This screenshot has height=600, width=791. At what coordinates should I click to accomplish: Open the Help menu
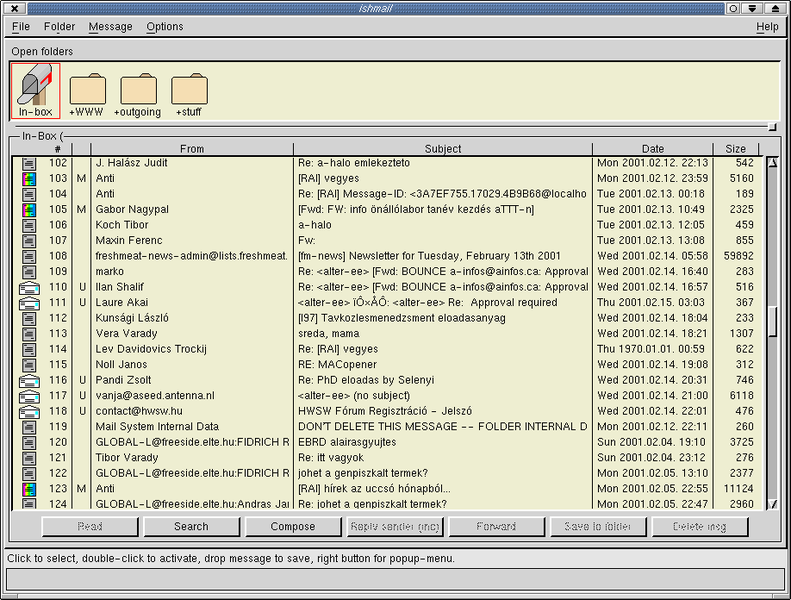pyautogui.click(x=767, y=27)
